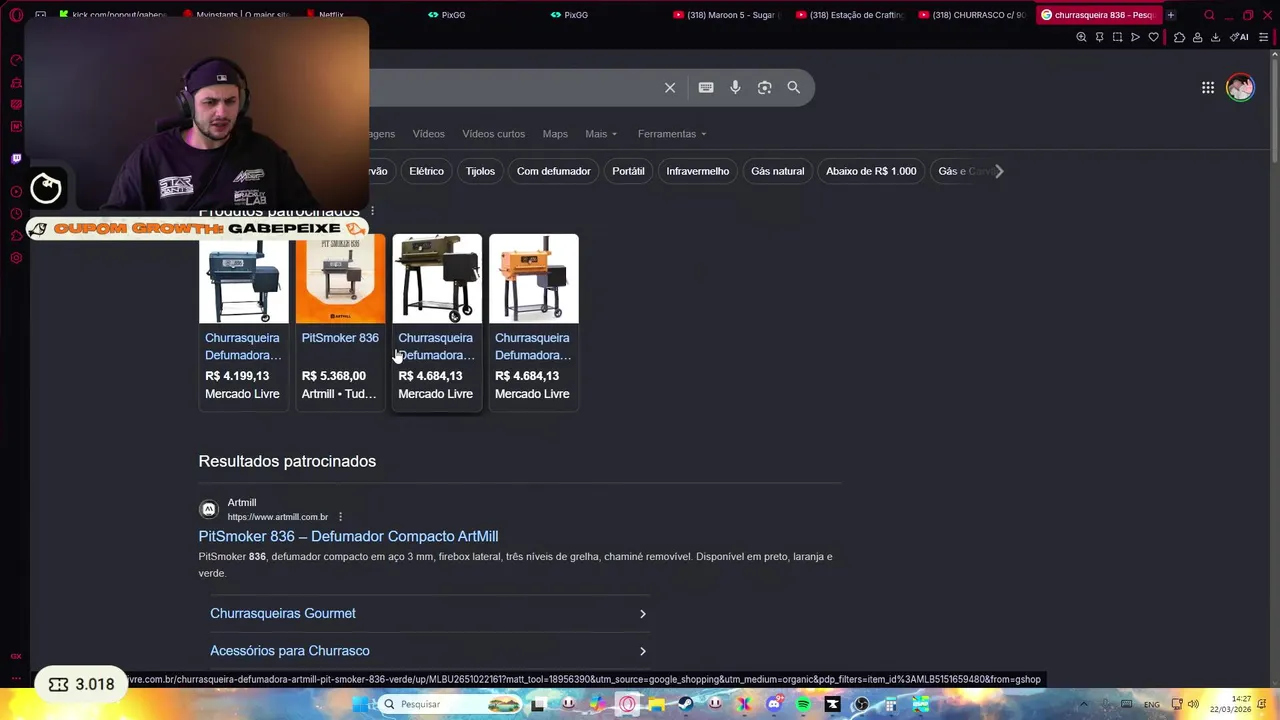Open PitSmoker 836 – Defumador Compacto ArtMill link
1280x720 pixels.
[x=348, y=537]
